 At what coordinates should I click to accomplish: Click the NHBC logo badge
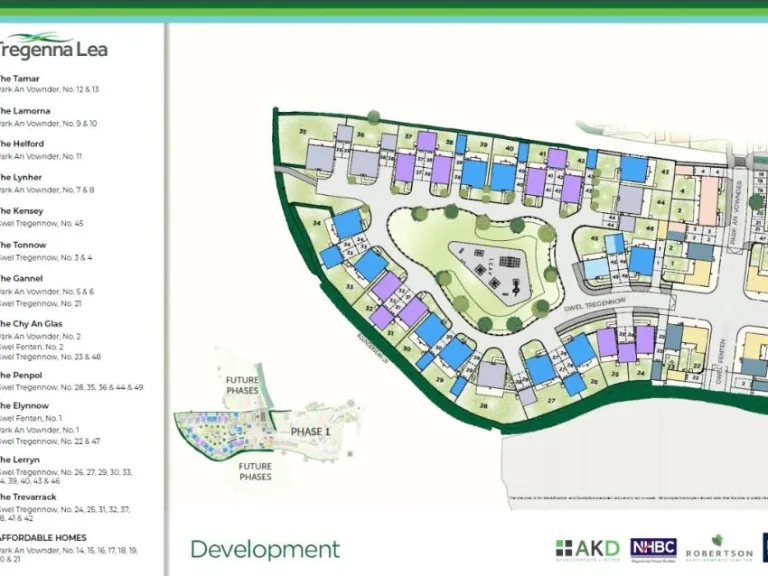point(653,548)
